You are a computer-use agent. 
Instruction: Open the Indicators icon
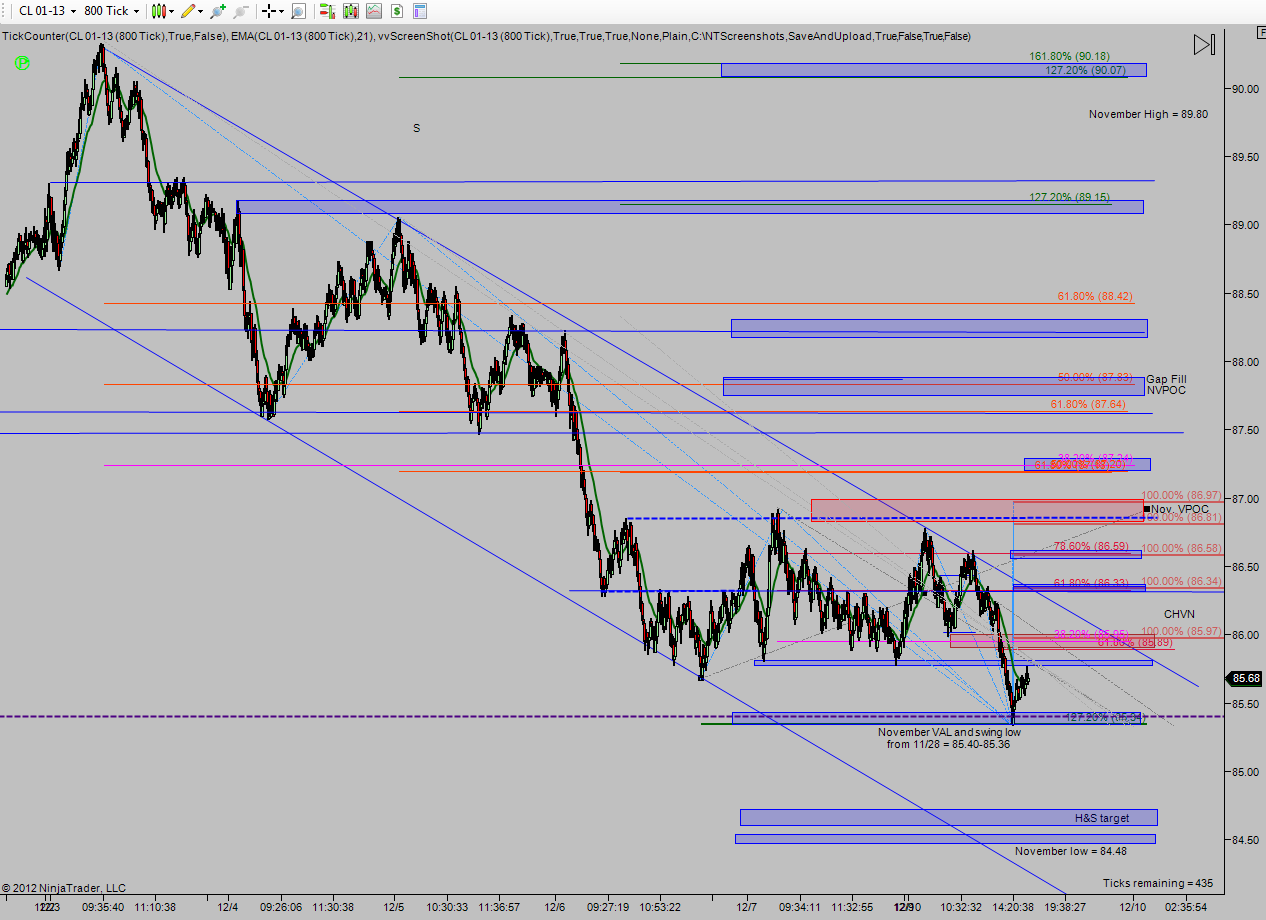(373, 11)
